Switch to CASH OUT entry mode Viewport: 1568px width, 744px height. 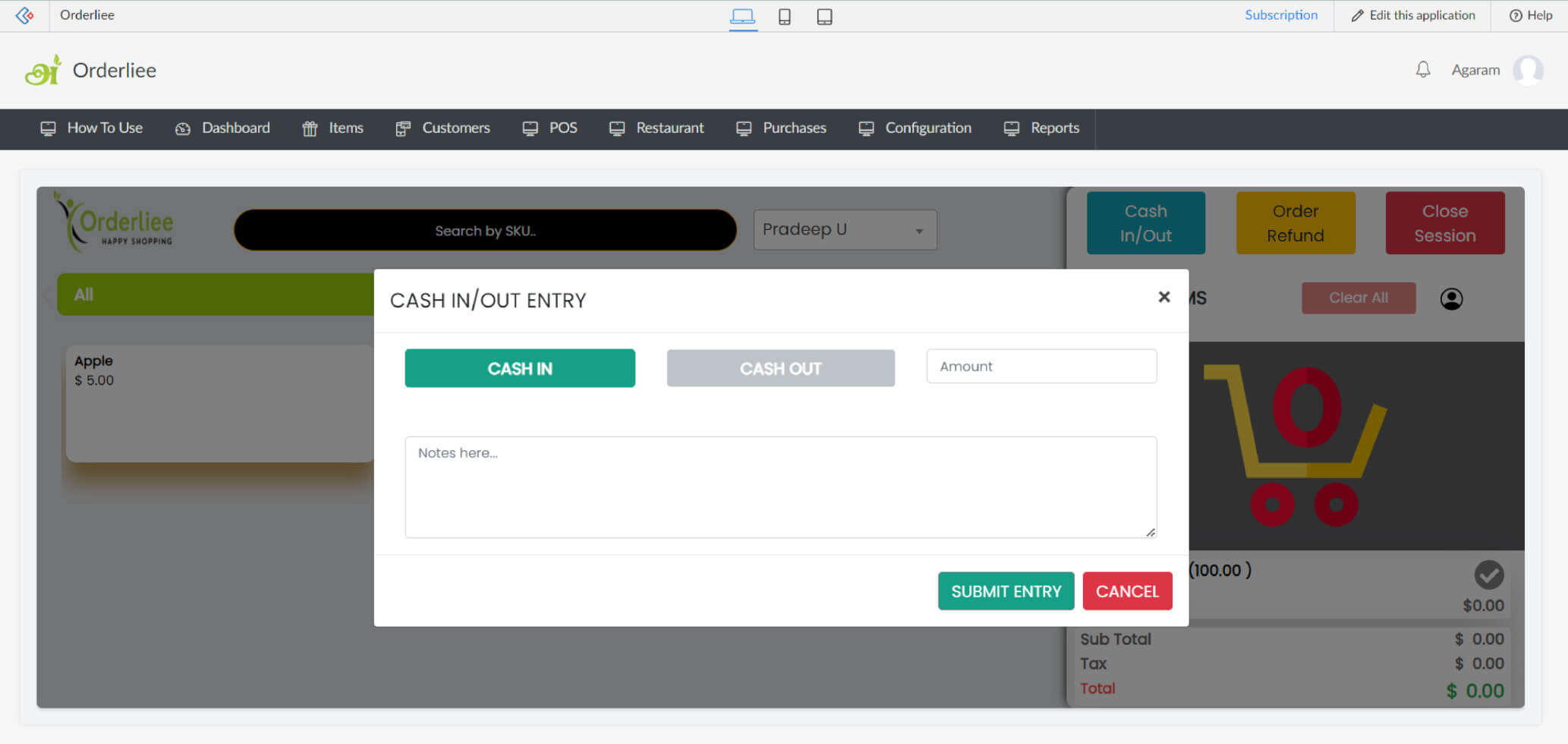pyautogui.click(x=780, y=368)
